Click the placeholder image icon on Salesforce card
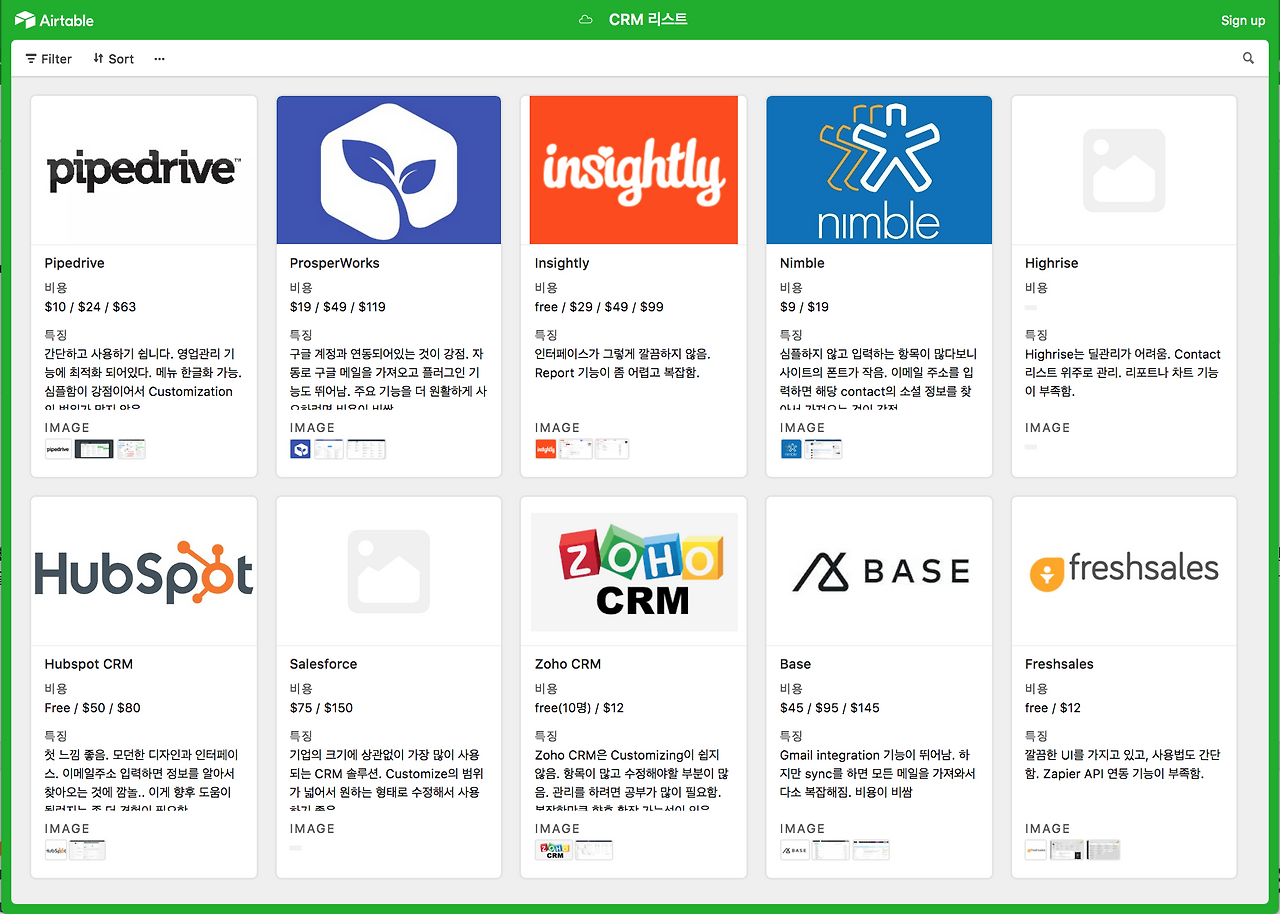This screenshot has width=1280, height=914. [x=389, y=571]
